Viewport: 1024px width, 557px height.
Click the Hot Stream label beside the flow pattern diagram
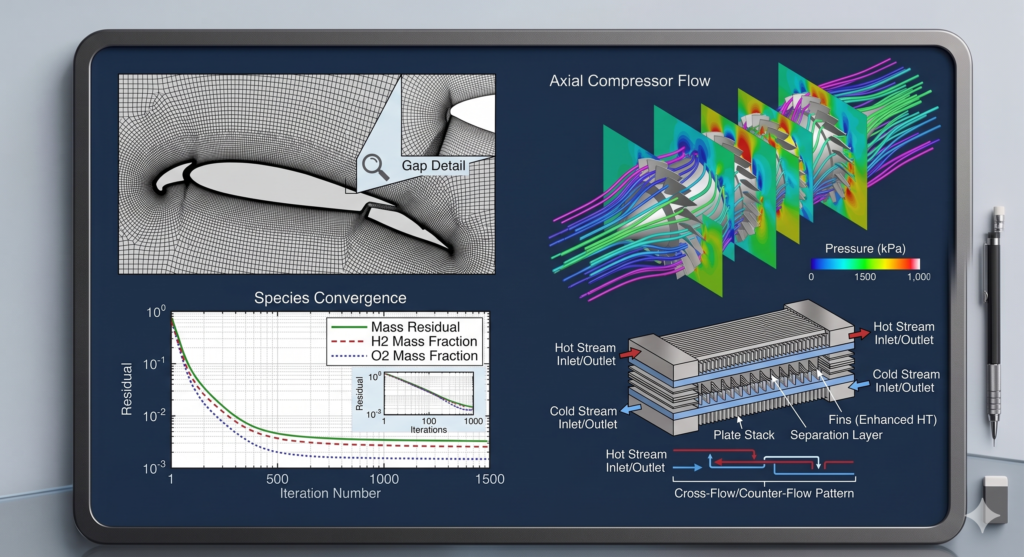[x=635, y=461]
